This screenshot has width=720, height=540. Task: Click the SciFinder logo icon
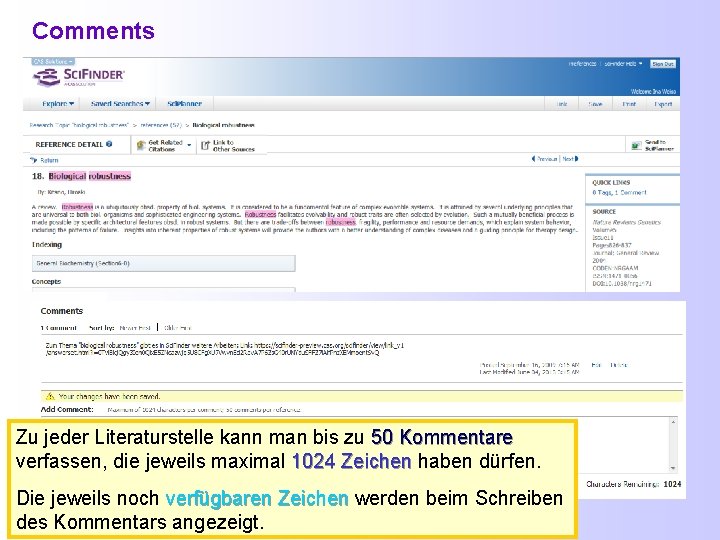point(46,77)
